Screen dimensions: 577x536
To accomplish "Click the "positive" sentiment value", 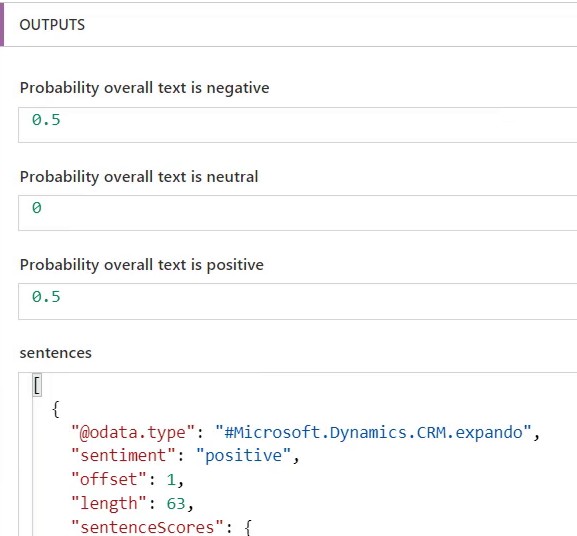I will [244, 455].
